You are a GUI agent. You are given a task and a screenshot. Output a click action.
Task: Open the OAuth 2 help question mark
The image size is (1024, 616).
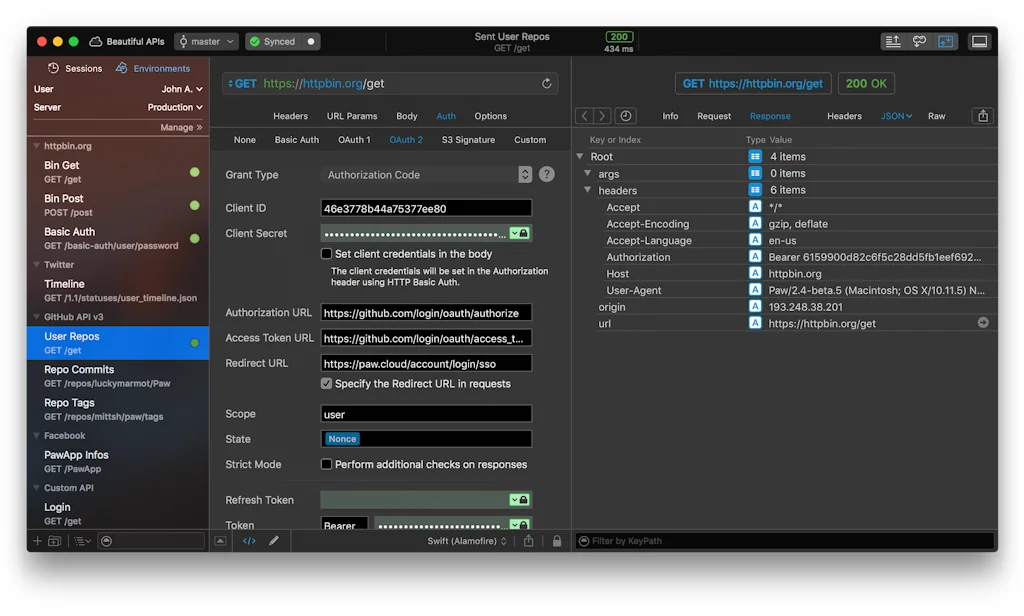(547, 174)
